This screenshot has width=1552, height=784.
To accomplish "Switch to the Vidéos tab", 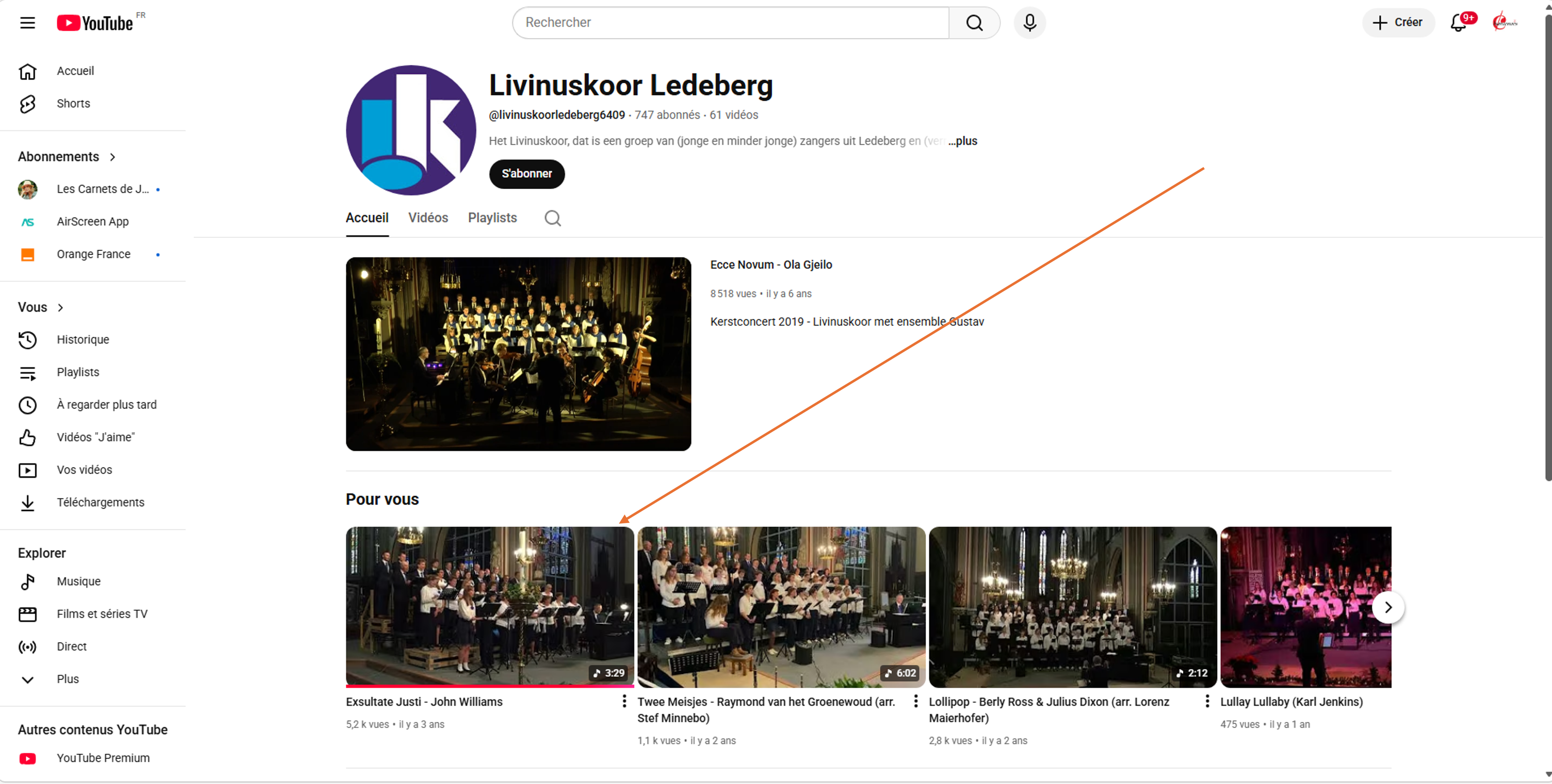I will 428,218.
